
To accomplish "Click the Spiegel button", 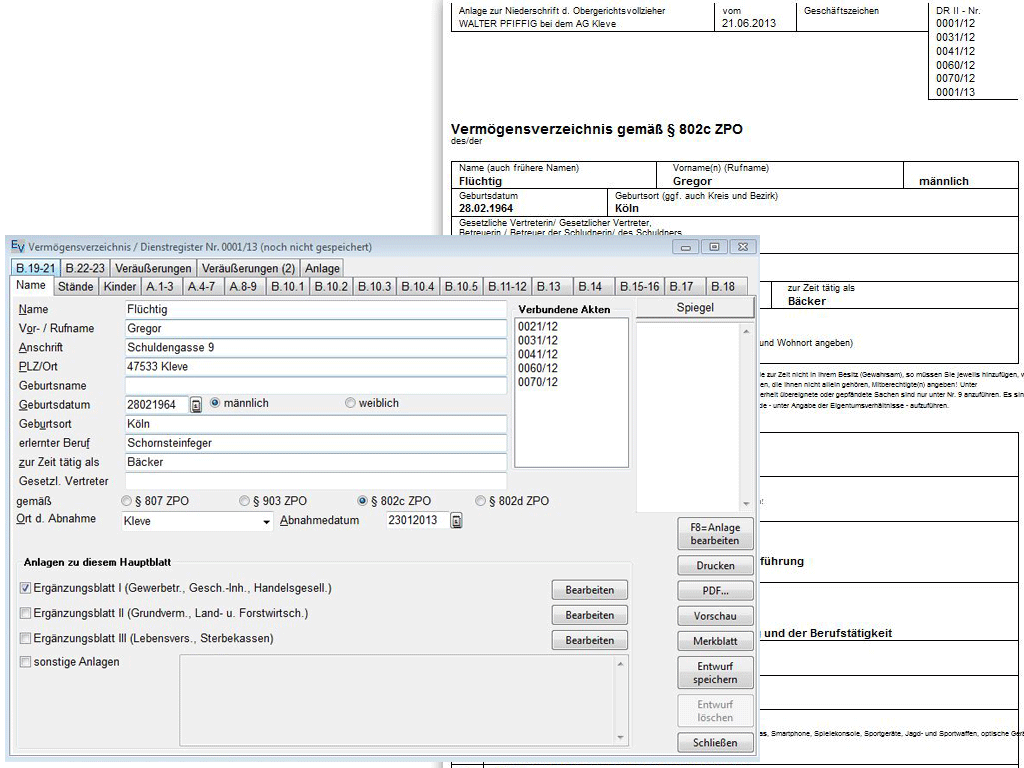I will click(x=695, y=308).
